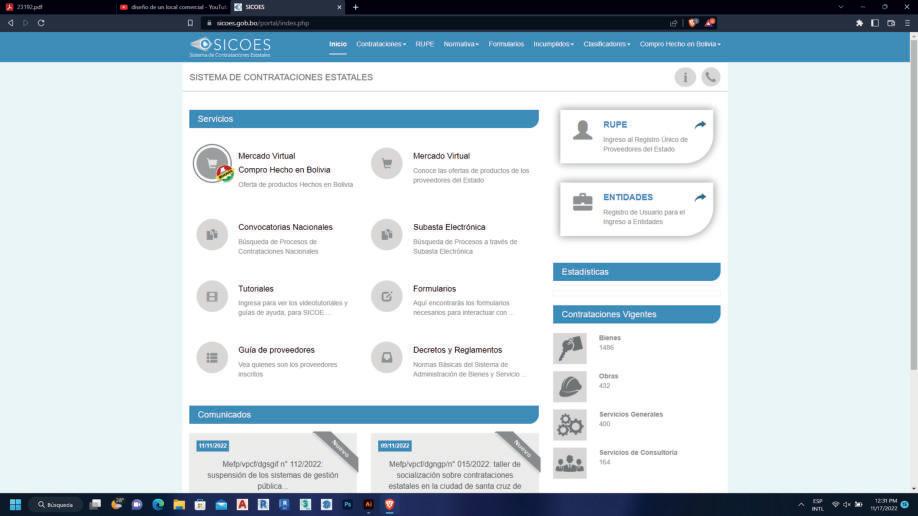The image size is (918, 516).
Task: Click the ENTIDADES briefcase icon
Action: pyautogui.click(x=583, y=202)
